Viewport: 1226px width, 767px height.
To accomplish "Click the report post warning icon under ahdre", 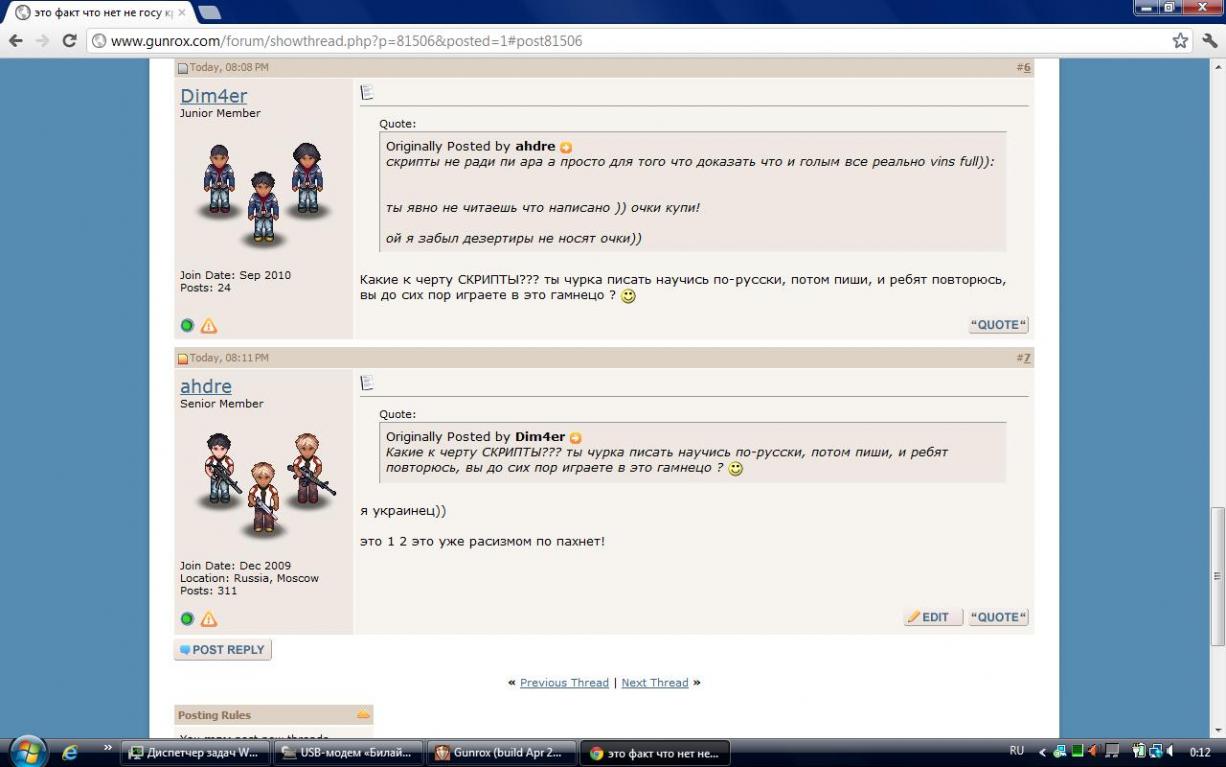I will 208,619.
